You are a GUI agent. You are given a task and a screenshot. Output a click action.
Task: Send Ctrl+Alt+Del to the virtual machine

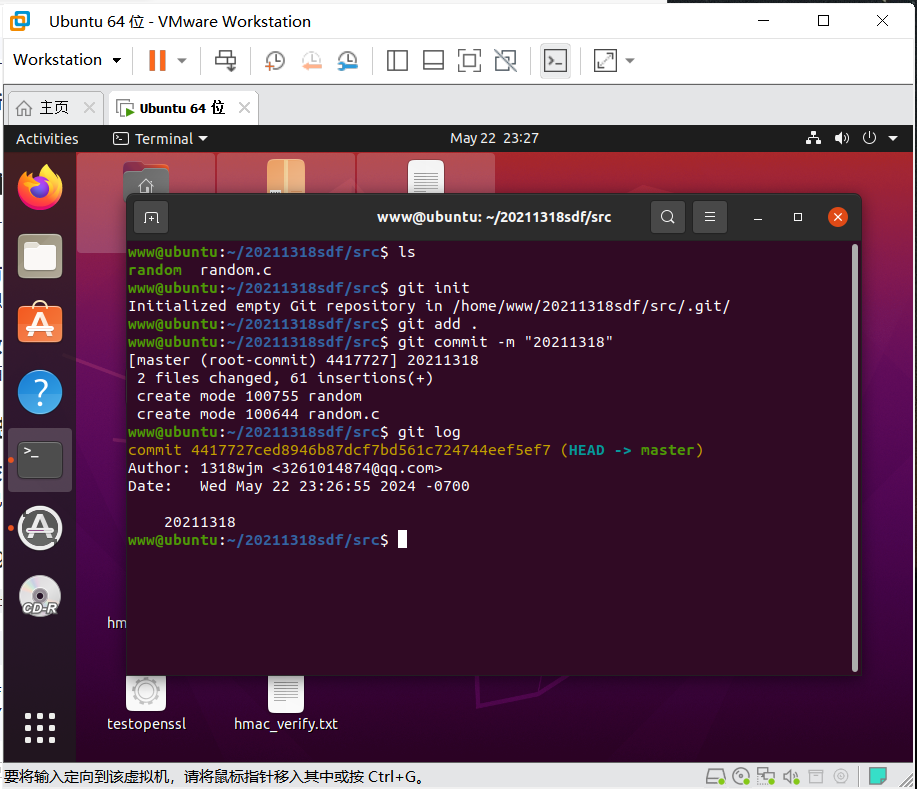(x=225, y=60)
